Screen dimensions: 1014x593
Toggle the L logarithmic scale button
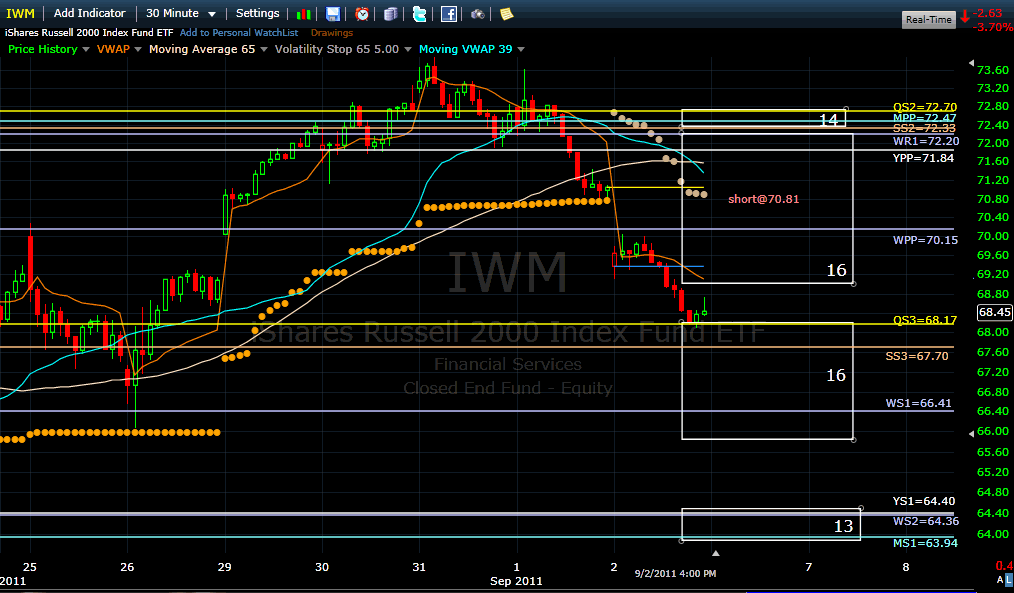click(x=1009, y=579)
